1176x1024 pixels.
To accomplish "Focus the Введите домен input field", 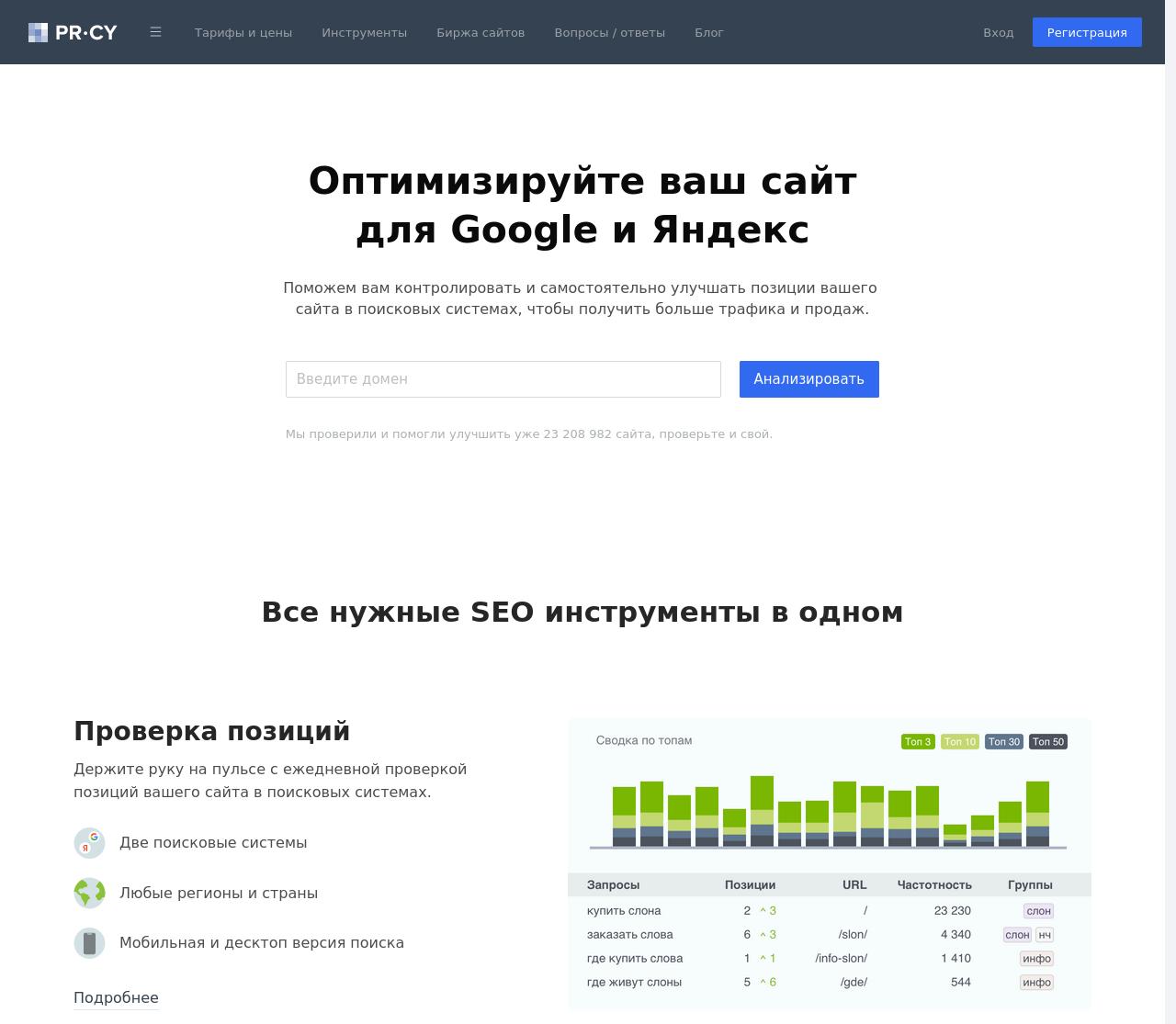I will click(x=503, y=379).
